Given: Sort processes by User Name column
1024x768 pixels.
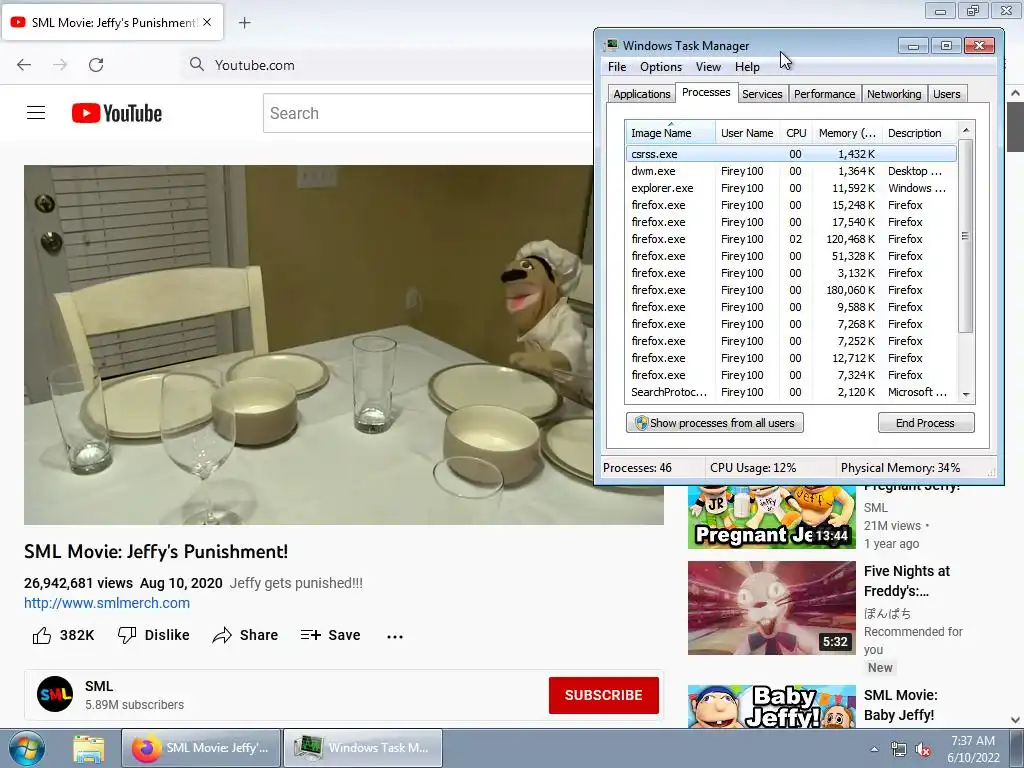Looking at the screenshot, I should tap(747, 133).
